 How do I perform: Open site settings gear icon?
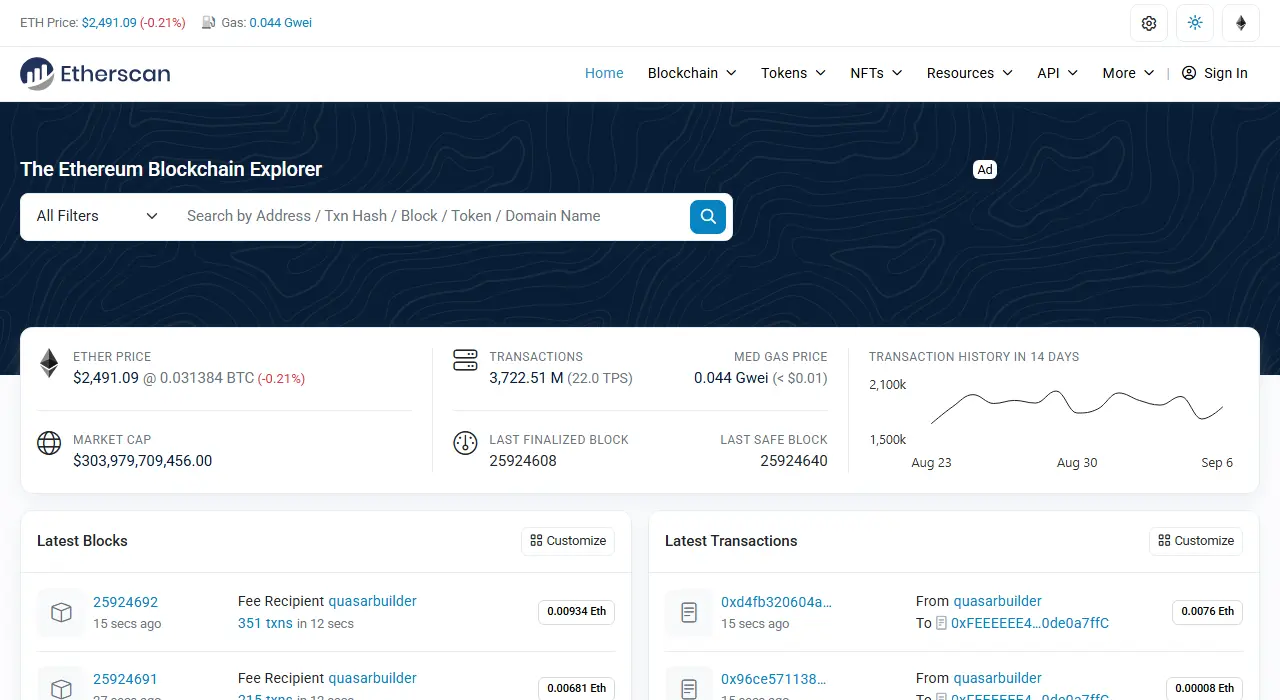click(1149, 23)
